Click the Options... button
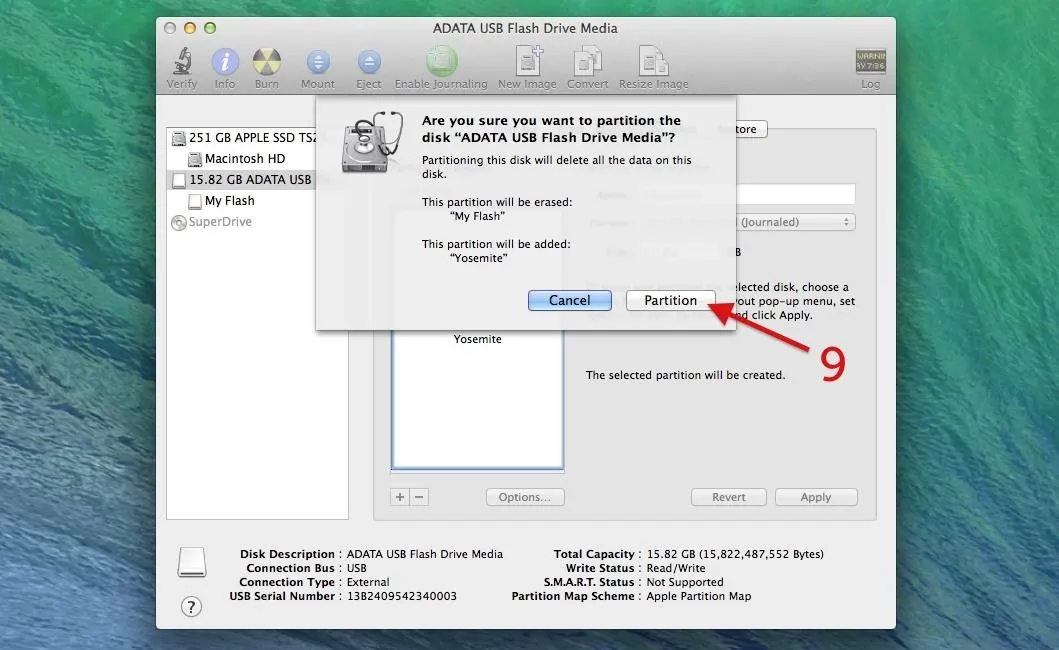 pos(525,497)
